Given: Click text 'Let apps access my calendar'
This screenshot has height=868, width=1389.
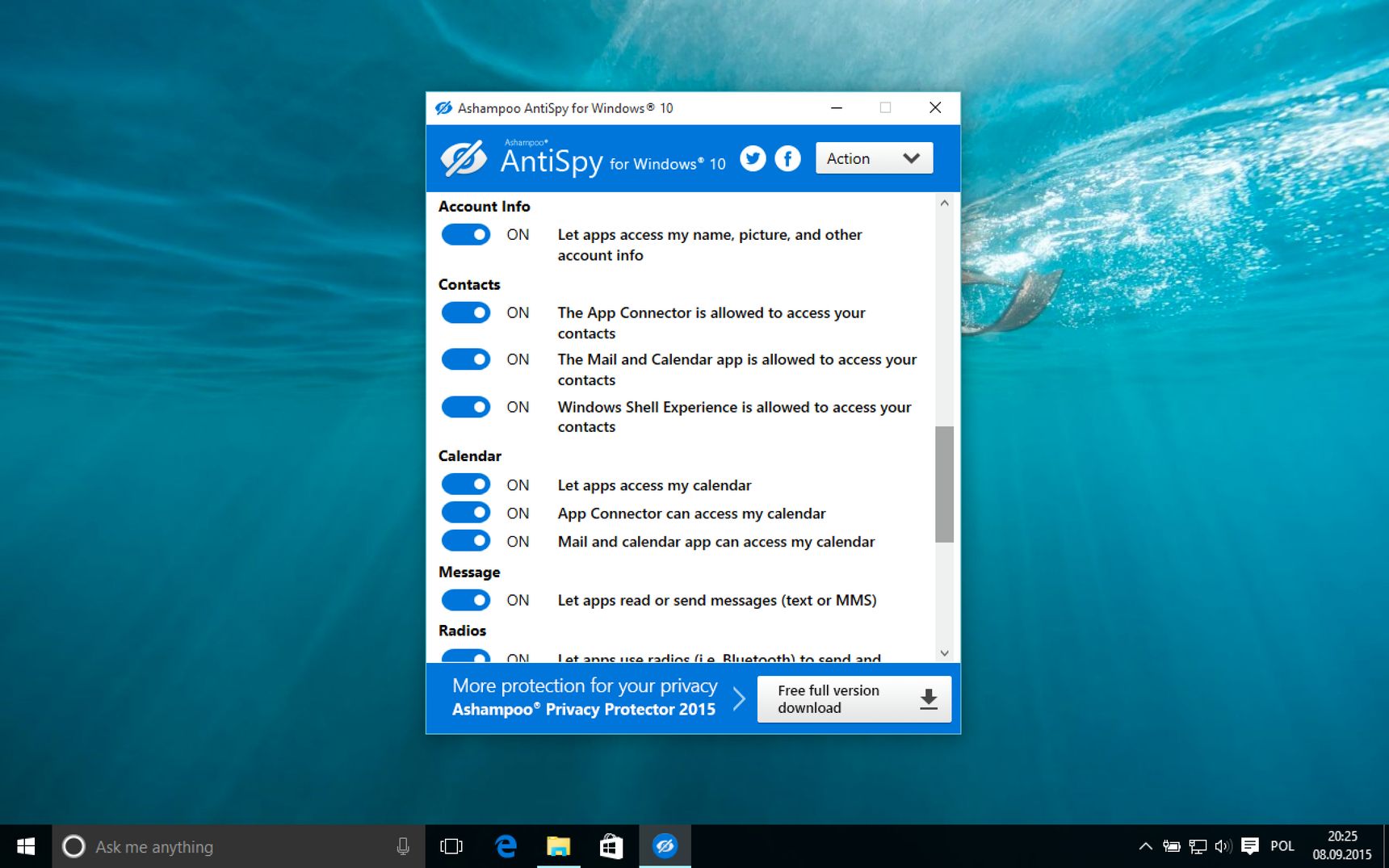Looking at the screenshot, I should [x=654, y=485].
